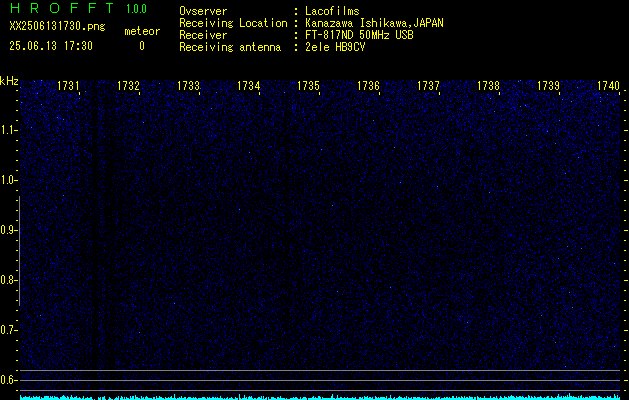Click the 0.8 kHz axis label
Image resolution: width=629 pixels, height=400 pixels.
pos(8,280)
